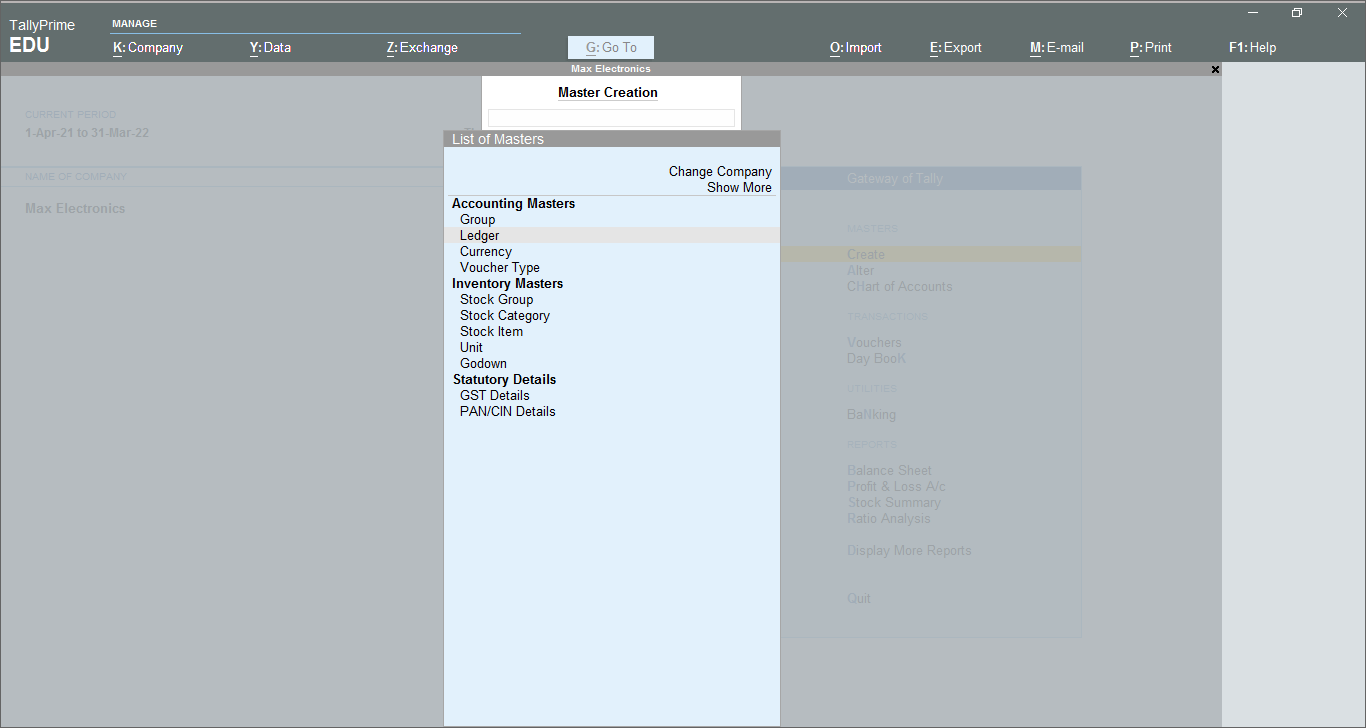Click the 1-Apr-21 to 31-Mar-22 period
The image size is (1366, 728).
[87, 132]
